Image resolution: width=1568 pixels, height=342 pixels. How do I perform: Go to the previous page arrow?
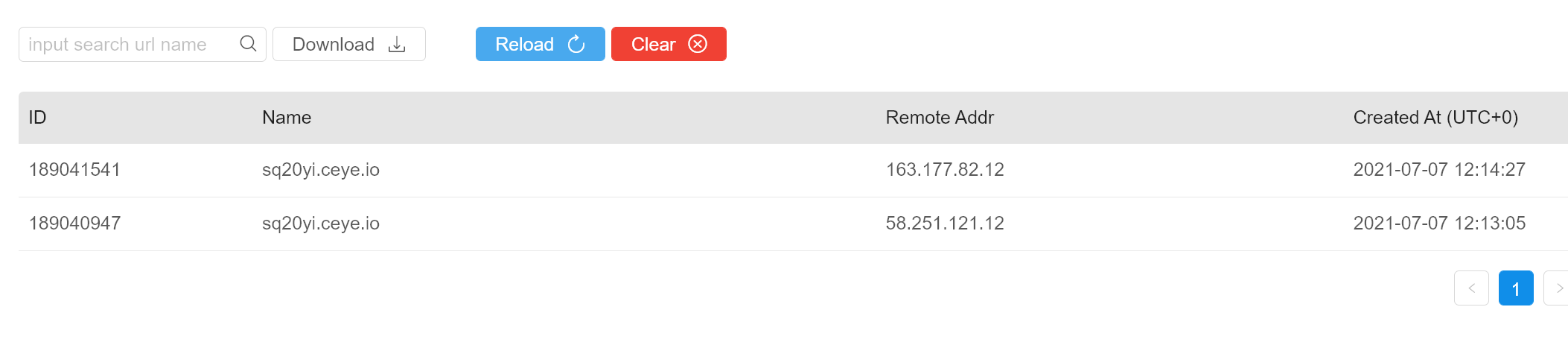click(x=1471, y=288)
